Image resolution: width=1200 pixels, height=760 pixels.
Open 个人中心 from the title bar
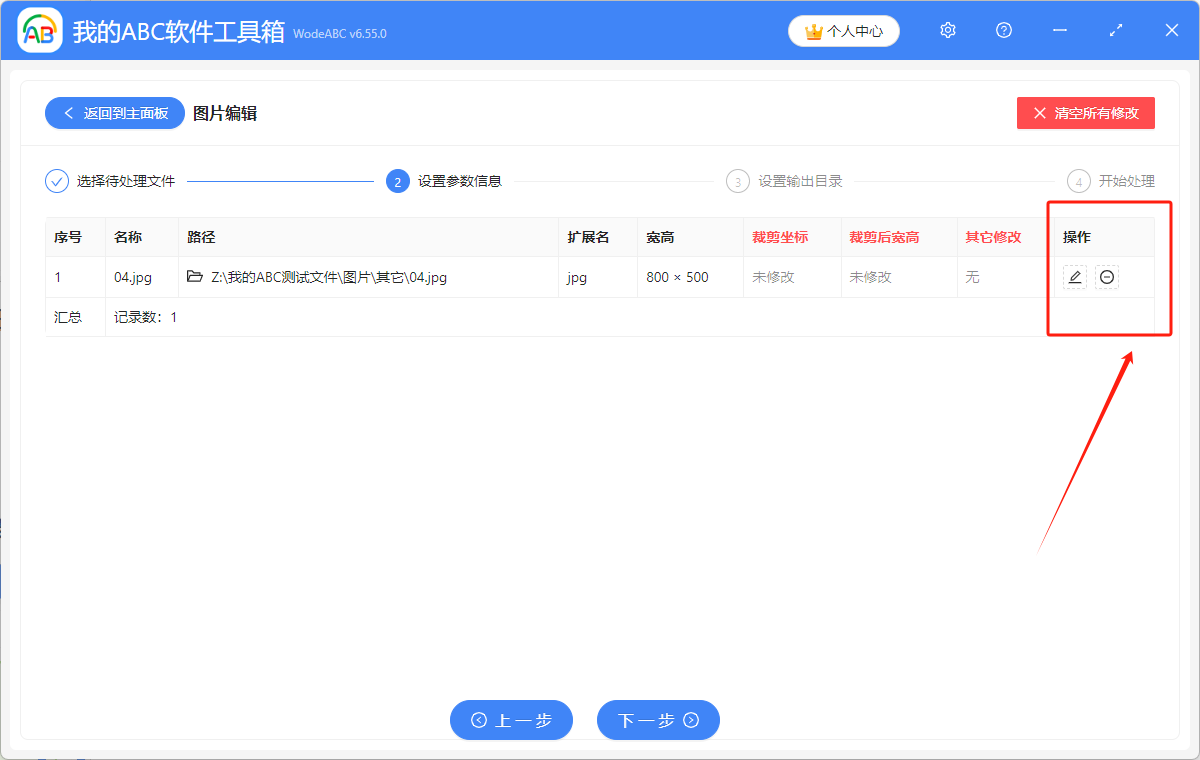point(843,31)
